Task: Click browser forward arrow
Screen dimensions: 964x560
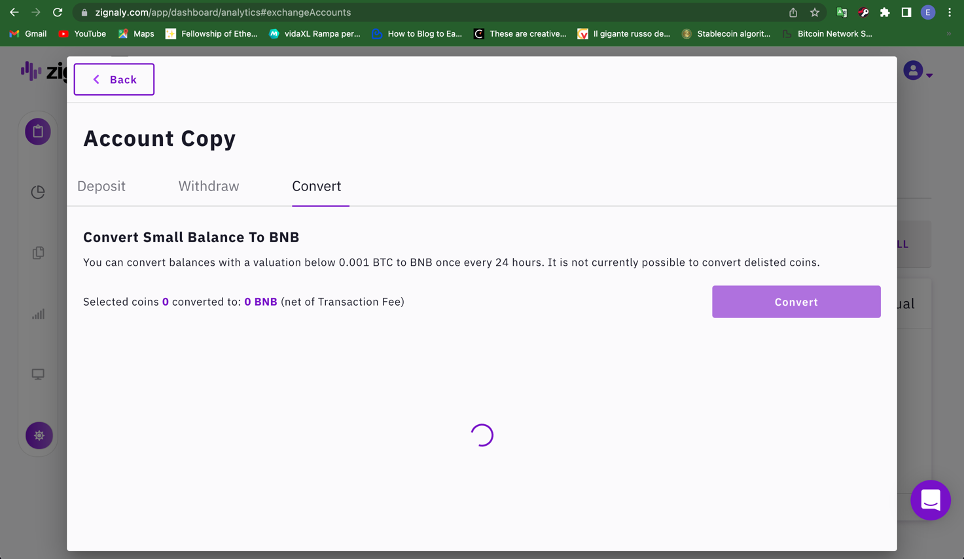Action: [36, 12]
